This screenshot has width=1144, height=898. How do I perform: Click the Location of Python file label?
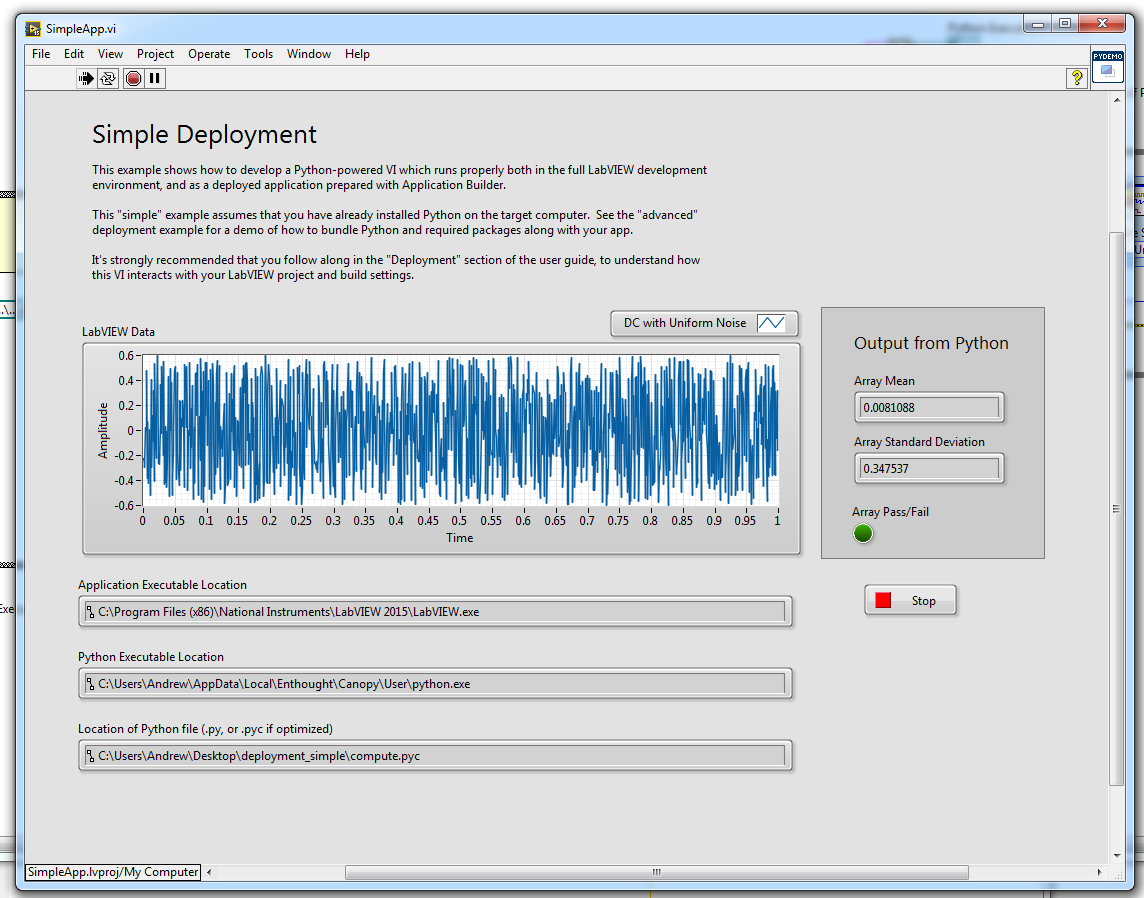click(206, 729)
